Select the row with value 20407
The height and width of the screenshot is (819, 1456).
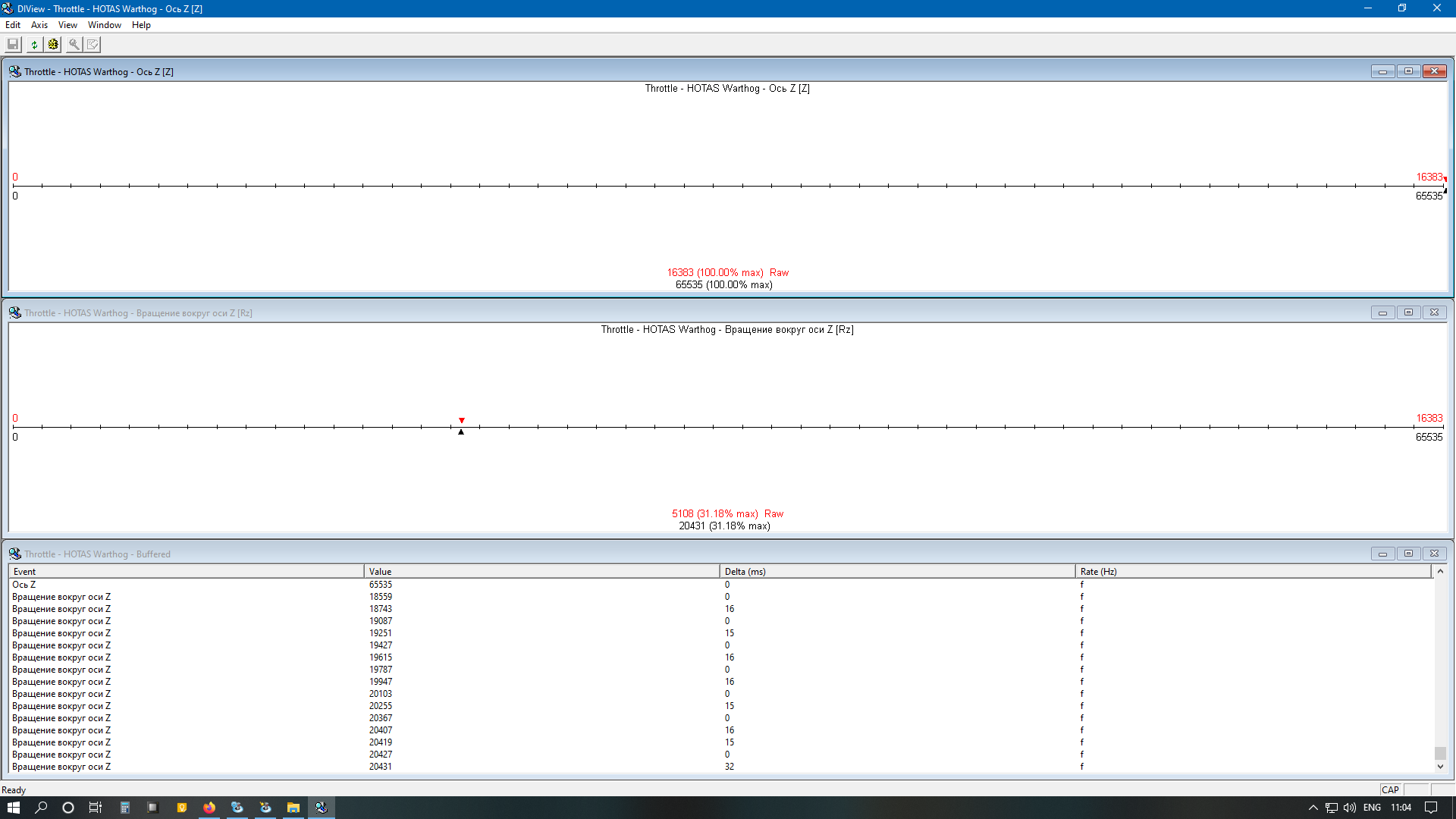(x=720, y=730)
